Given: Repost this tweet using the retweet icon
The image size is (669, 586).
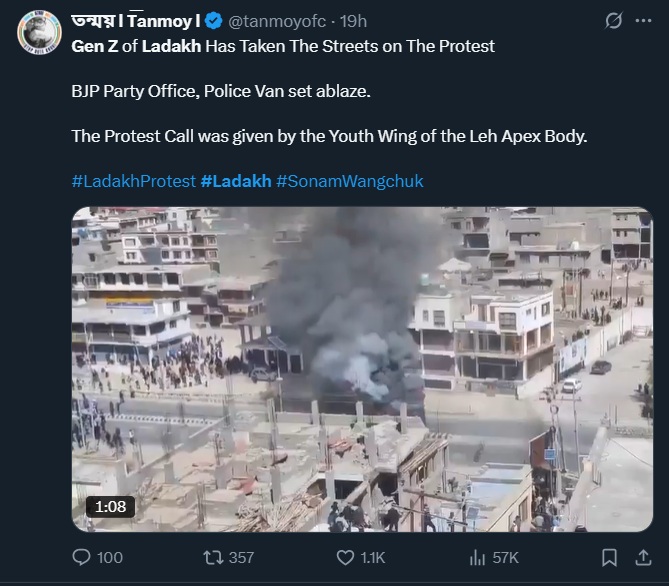Looking at the screenshot, I should 214,558.
